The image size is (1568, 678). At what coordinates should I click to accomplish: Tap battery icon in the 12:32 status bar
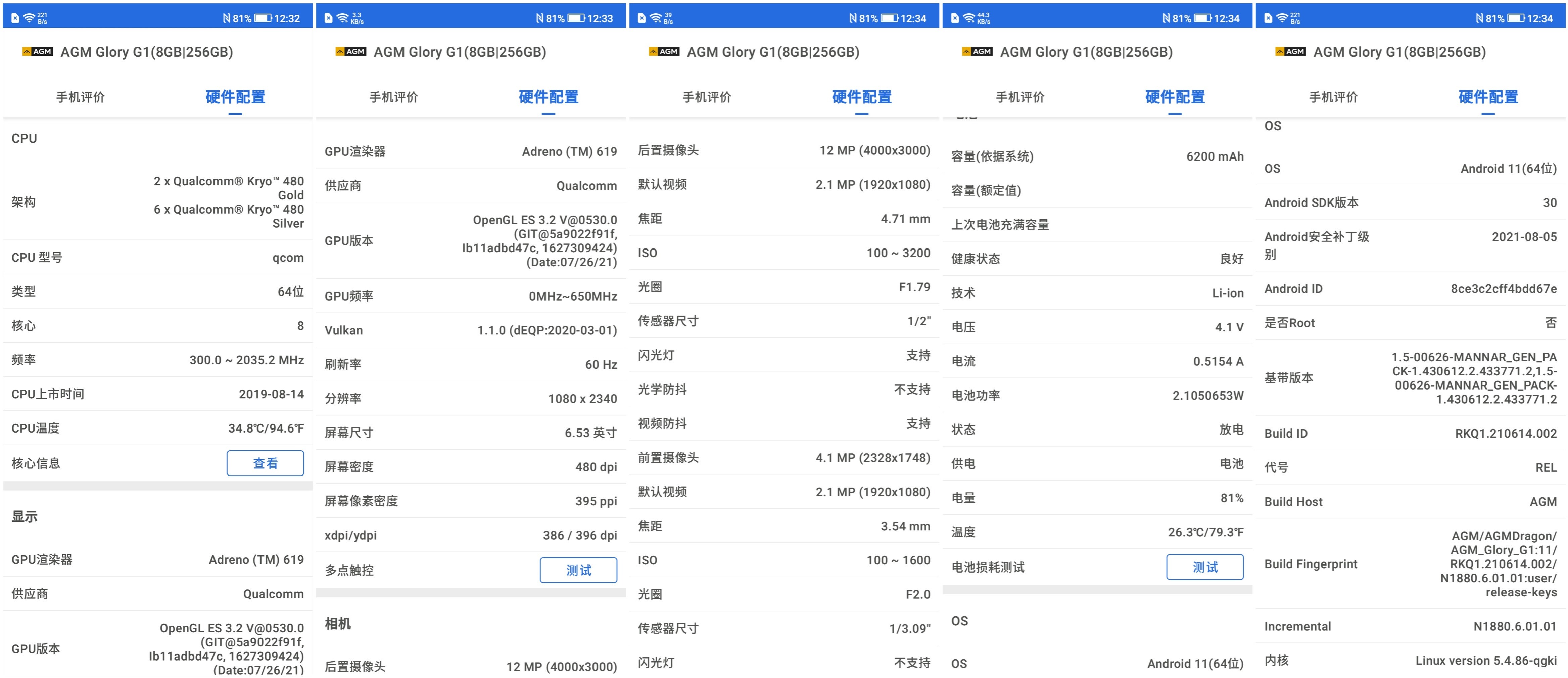pos(263,18)
